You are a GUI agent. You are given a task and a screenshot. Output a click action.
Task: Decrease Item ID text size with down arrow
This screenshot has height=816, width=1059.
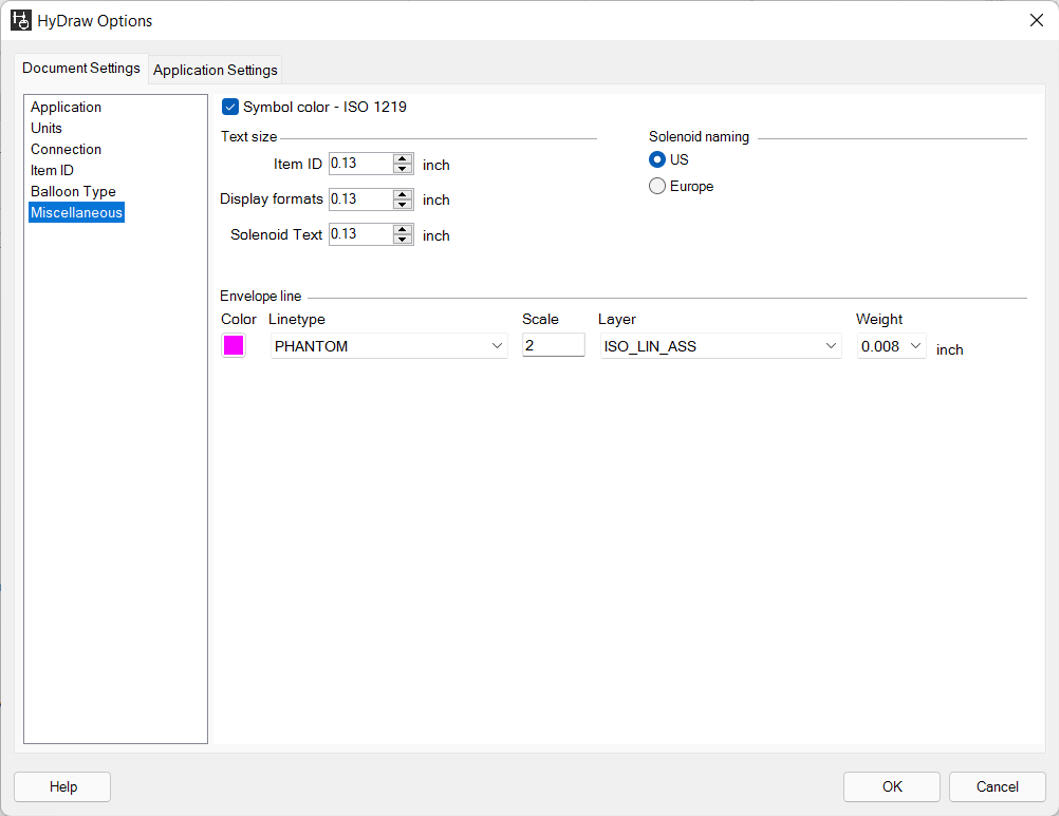pyautogui.click(x=403, y=169)
